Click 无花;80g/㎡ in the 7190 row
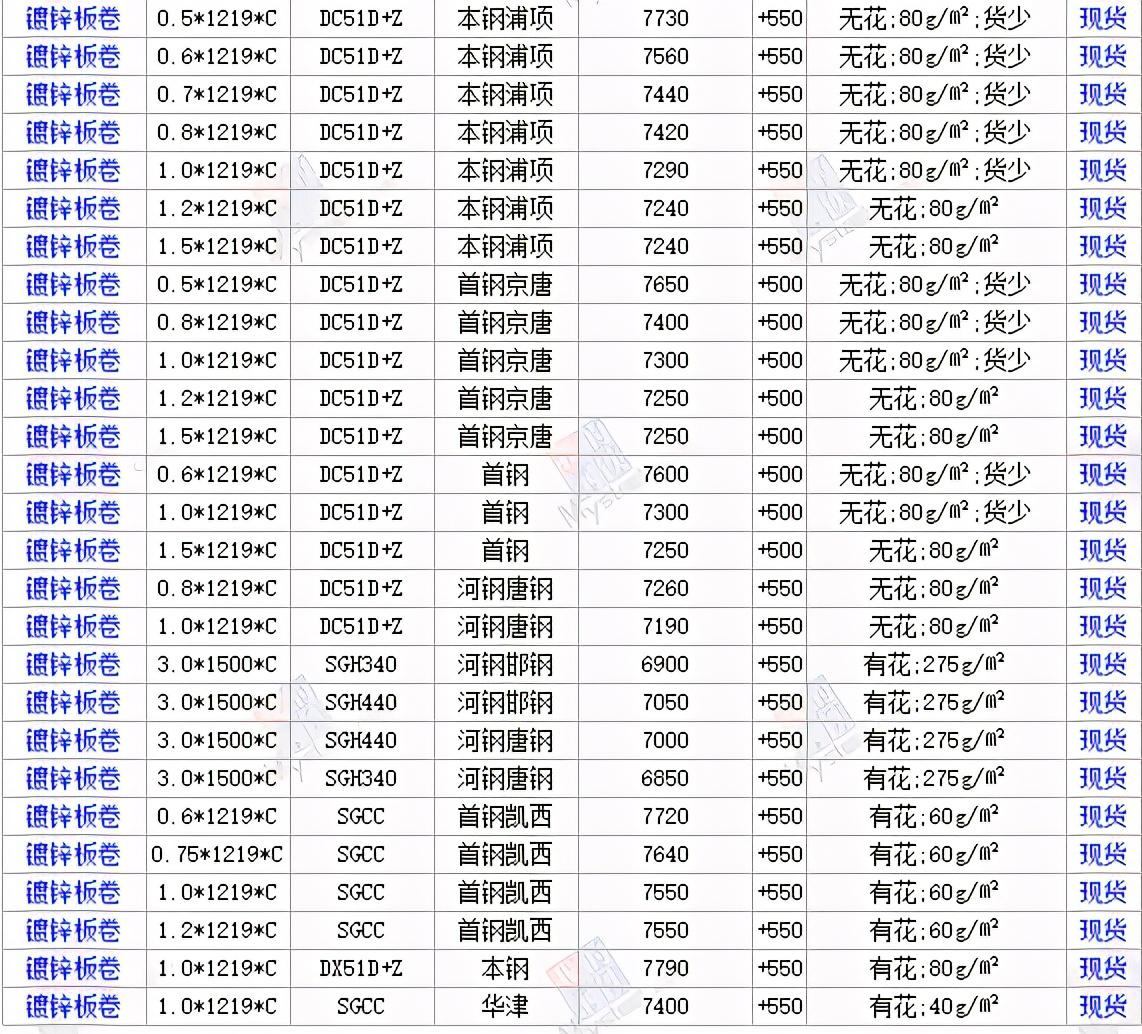1142x1034 pixels. (x=934, y=626)
